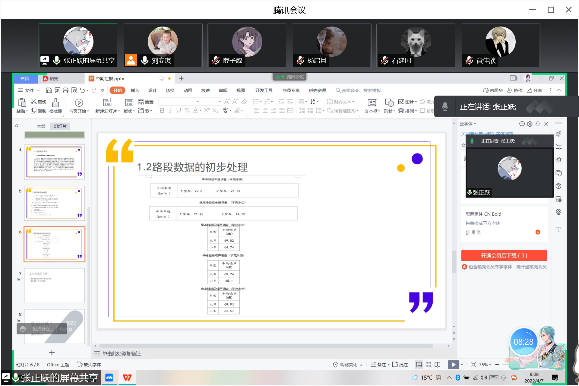Toggle bold formatting in the ribbon
This screenshot has width=579, height=386.
coord(162,110)
